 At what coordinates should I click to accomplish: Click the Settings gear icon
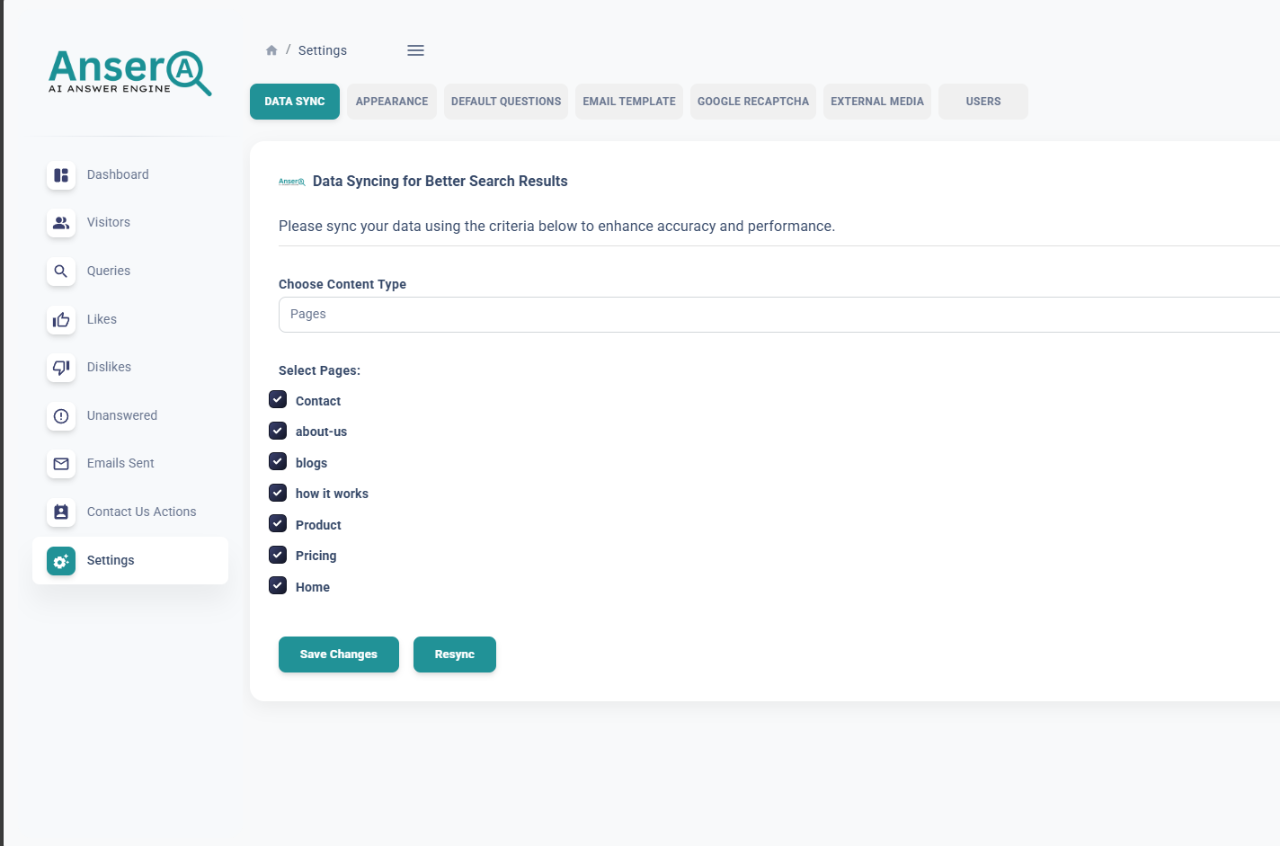pos(61,561)
